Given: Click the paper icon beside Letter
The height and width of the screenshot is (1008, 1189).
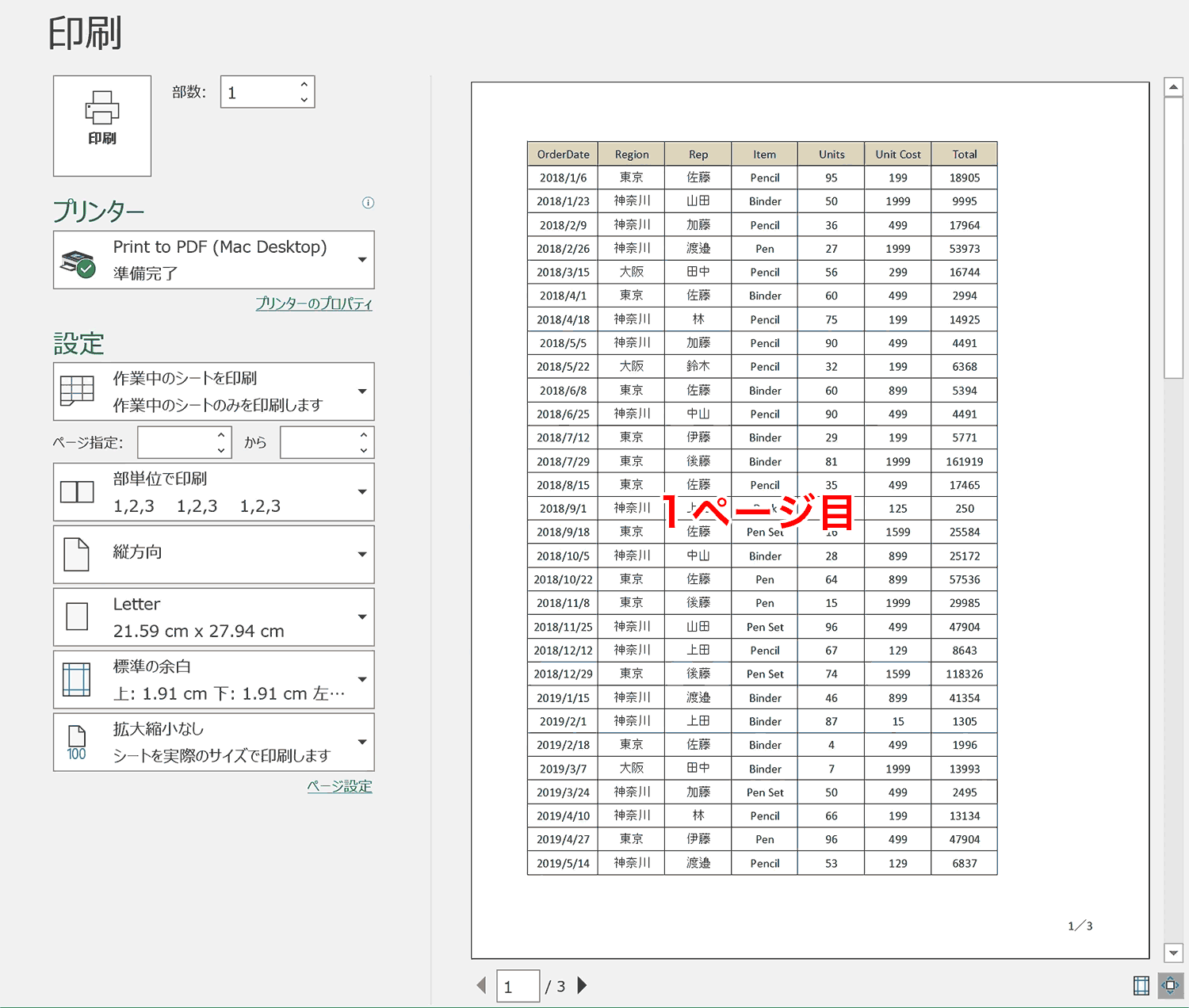Looking at the screenshot, I should (77, 617).
